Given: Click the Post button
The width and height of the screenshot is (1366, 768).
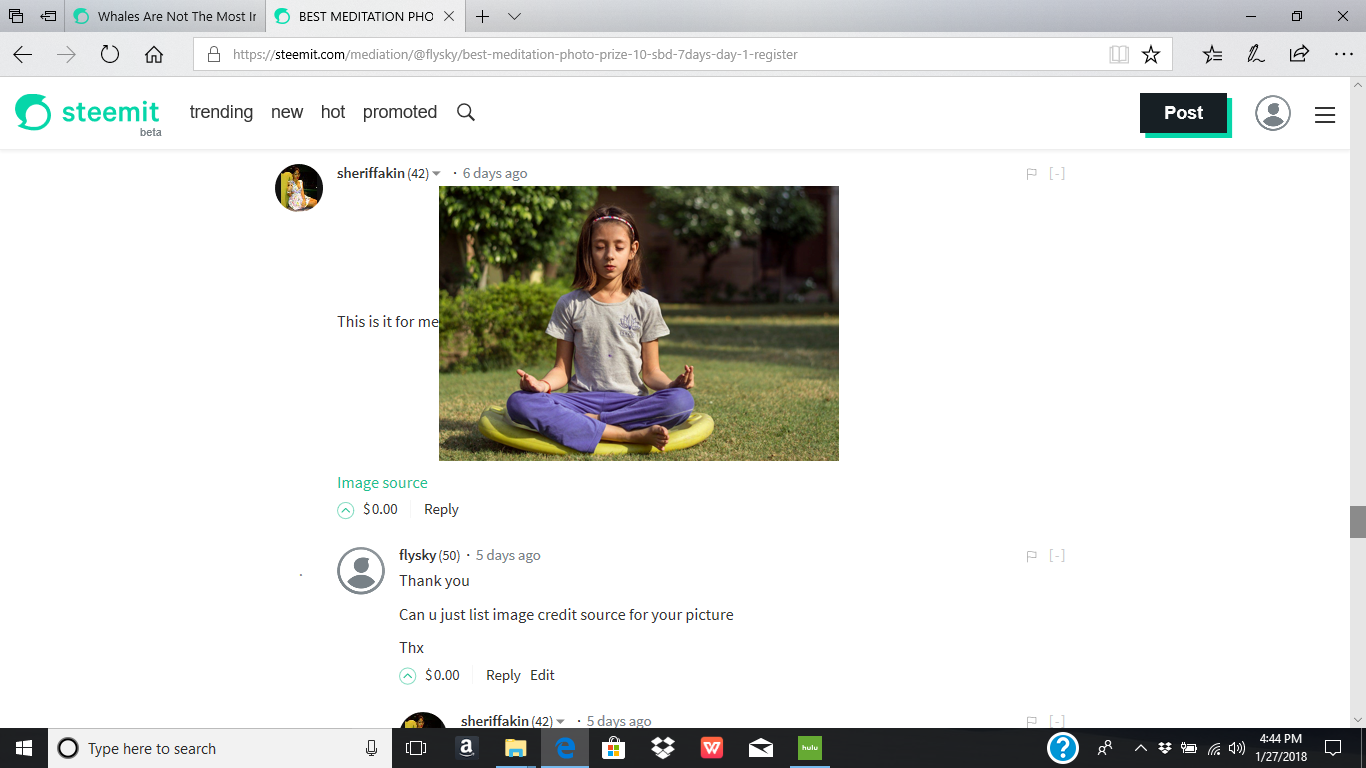Looking at the screenshot, I should point(1183,113).
